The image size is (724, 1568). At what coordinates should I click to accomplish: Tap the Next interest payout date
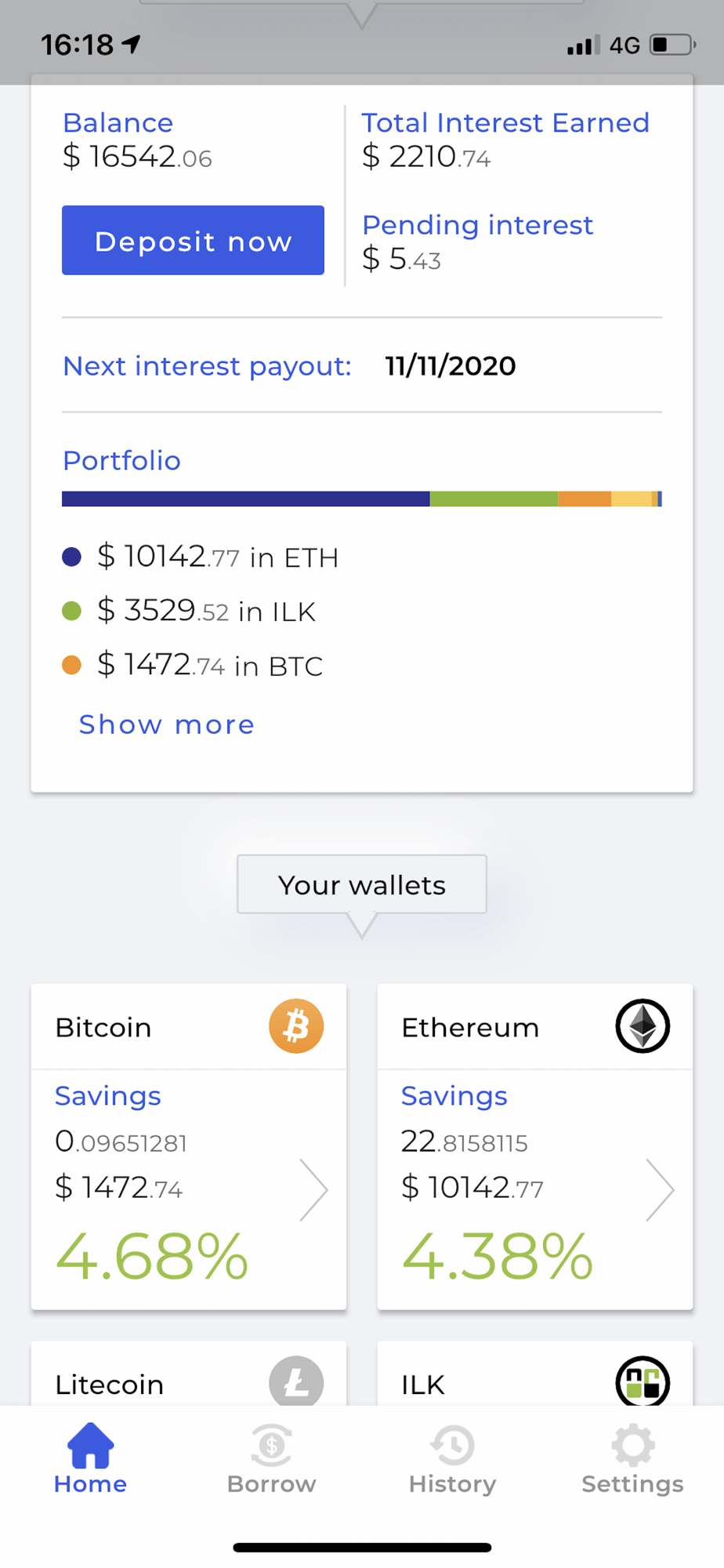point(451,366)
